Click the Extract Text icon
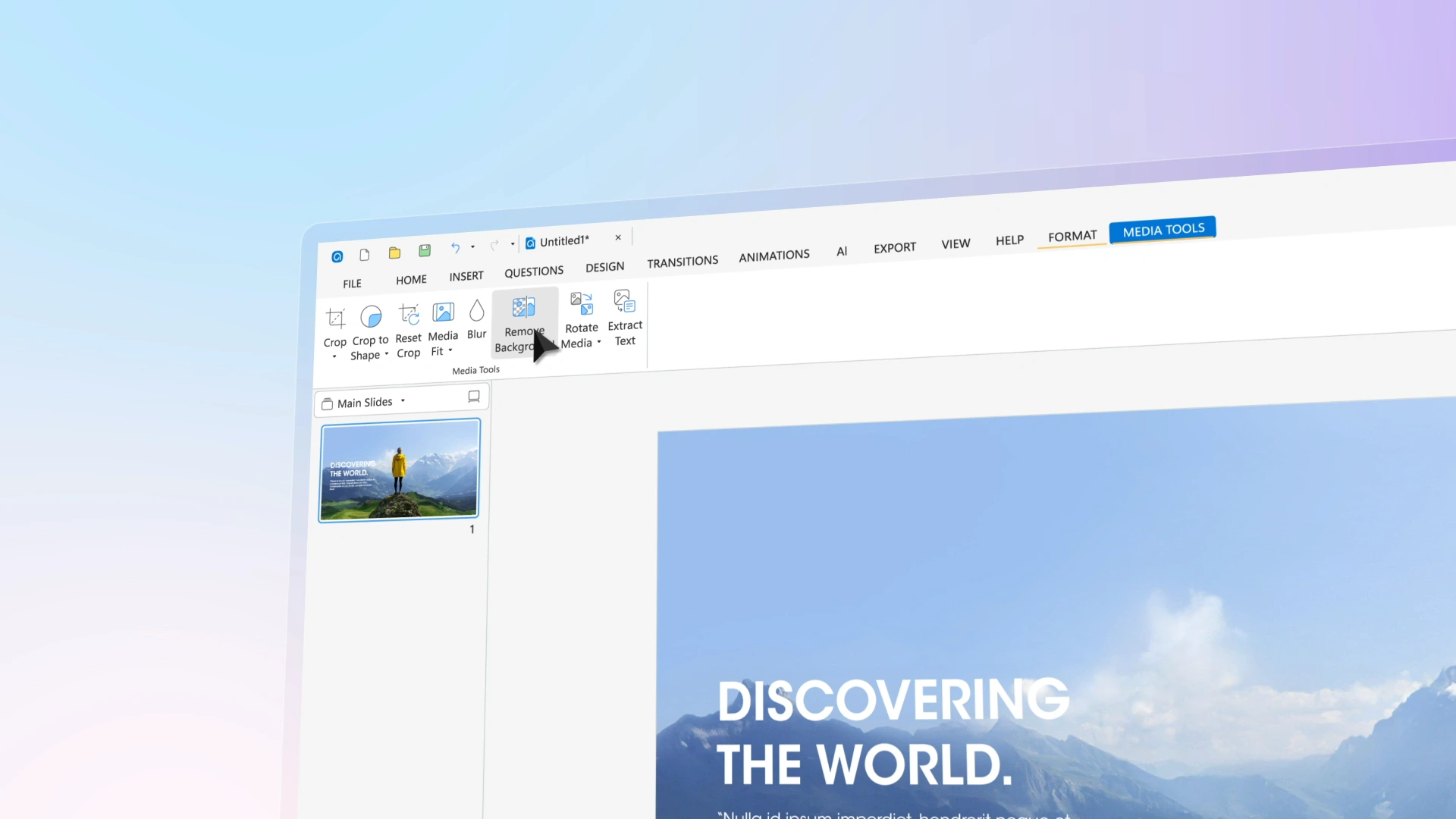1456x819 pixels. pos(624,301)
